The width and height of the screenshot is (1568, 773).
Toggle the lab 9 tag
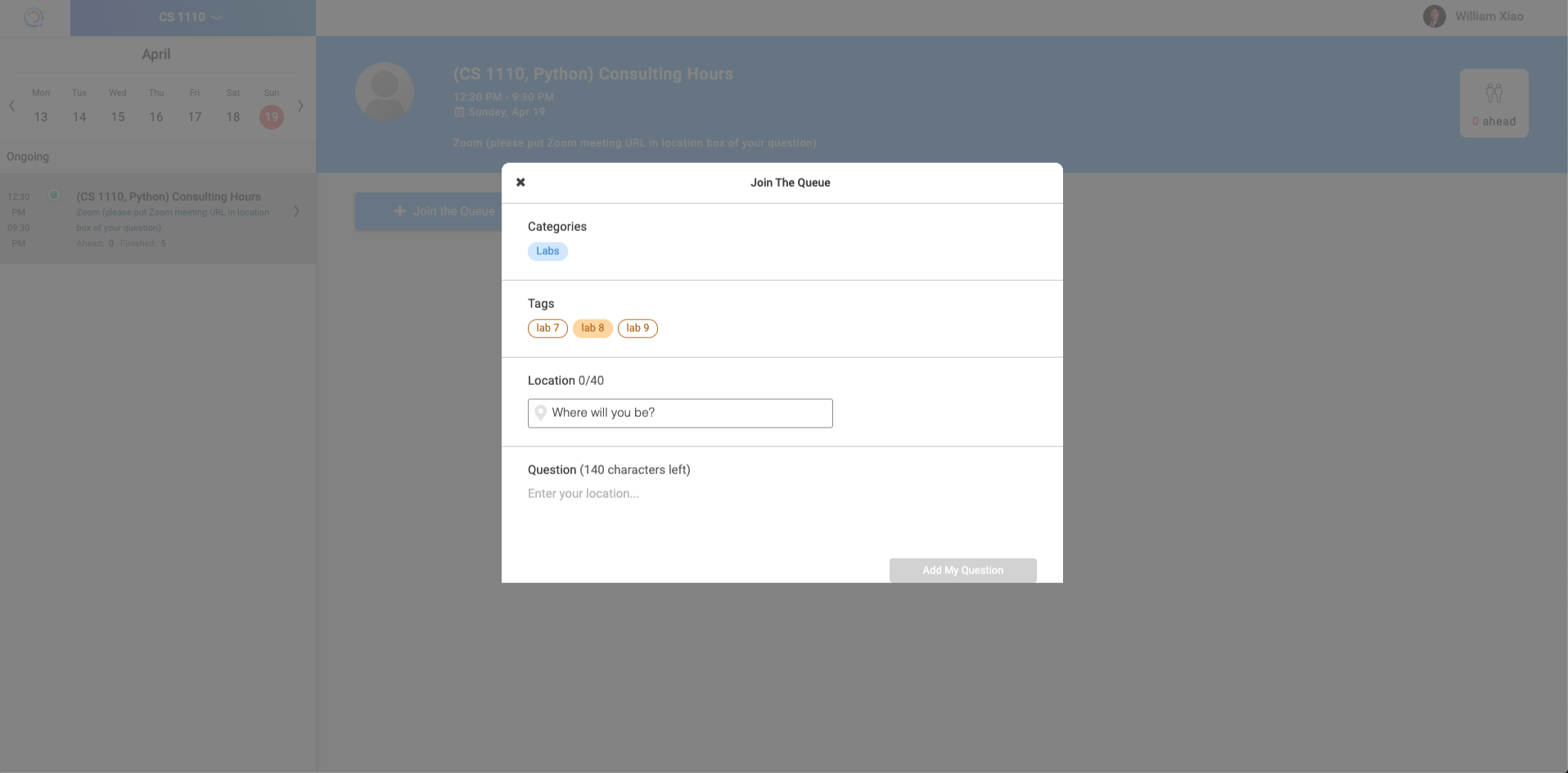[638, 328]
